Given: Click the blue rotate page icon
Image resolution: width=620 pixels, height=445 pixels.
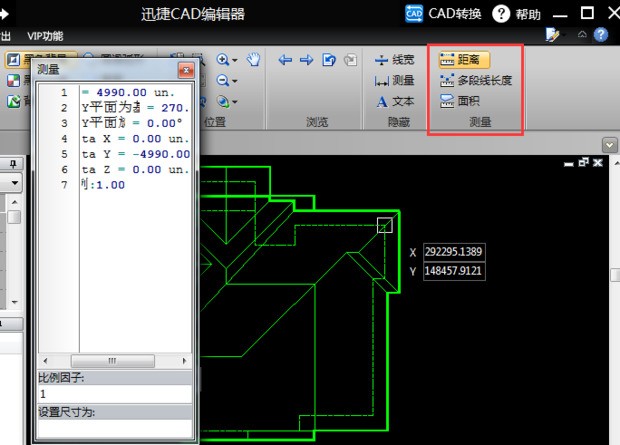Looking at the screenshot, I should pos(329,60).
